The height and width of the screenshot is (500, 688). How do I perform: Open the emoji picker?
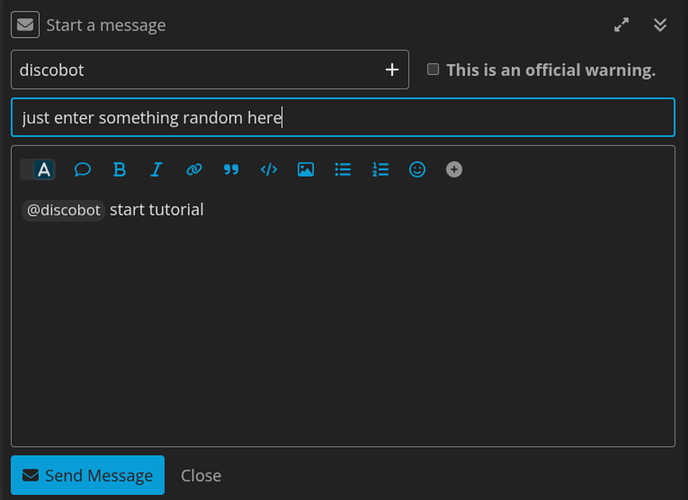417,169
